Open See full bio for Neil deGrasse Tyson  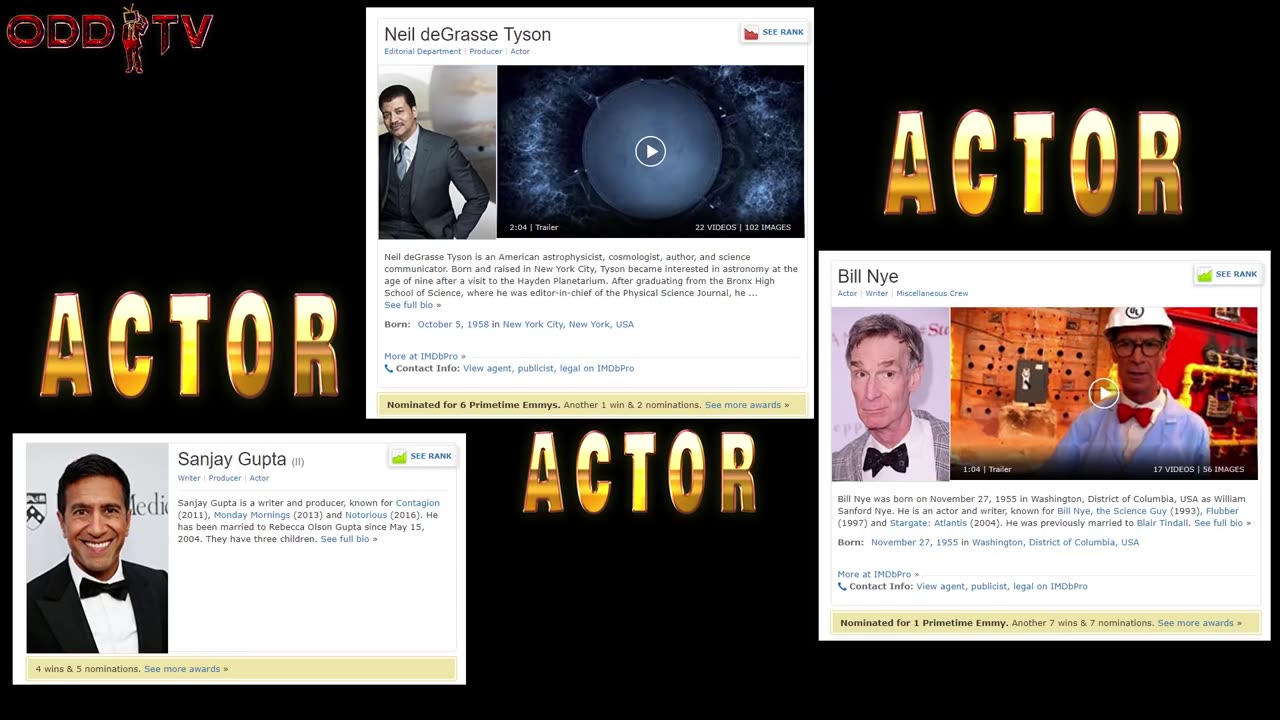pos(412,305)
